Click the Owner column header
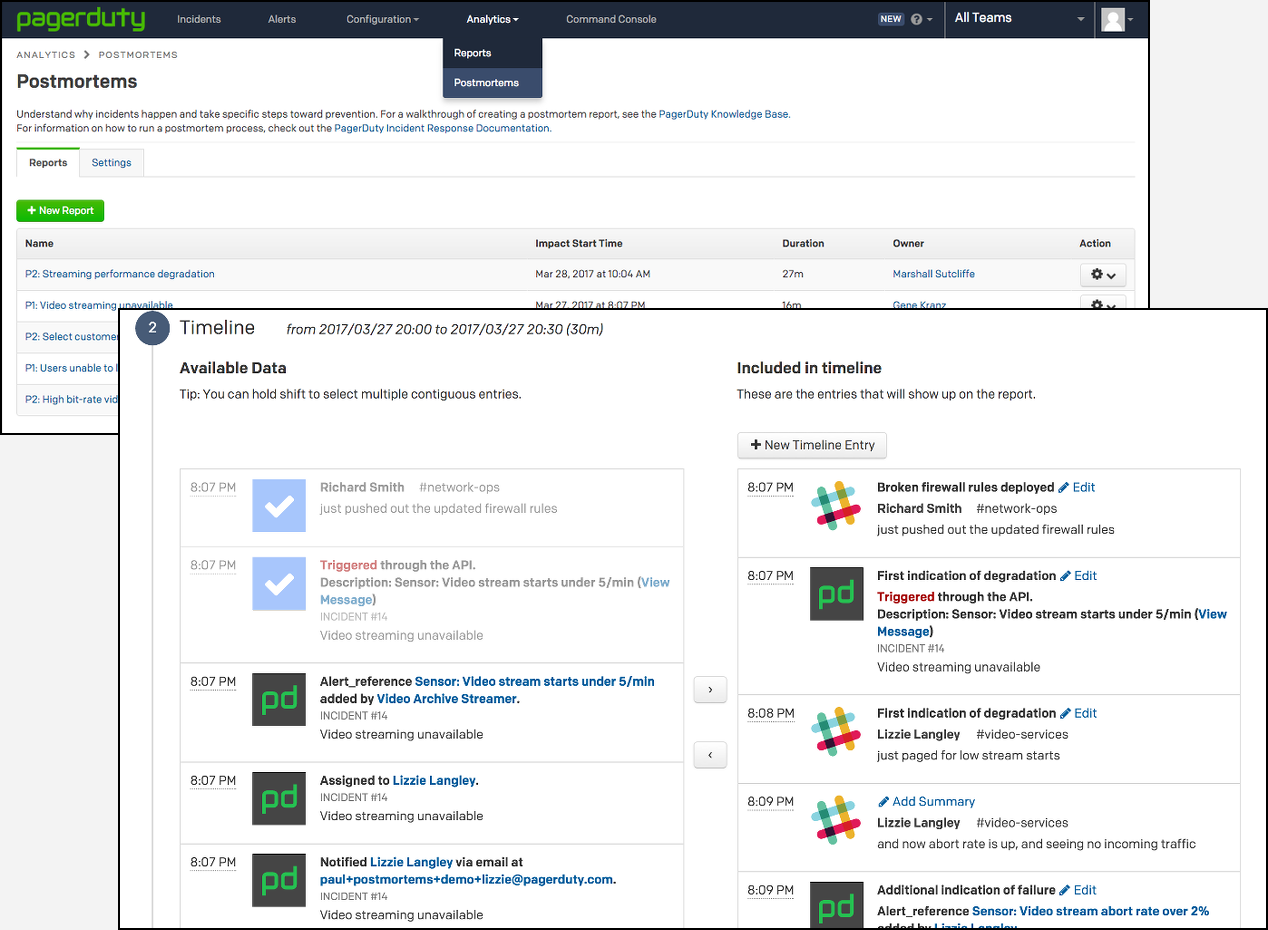Image resolution: width=1268 pixels, height=930 pixels. (908, 243)
